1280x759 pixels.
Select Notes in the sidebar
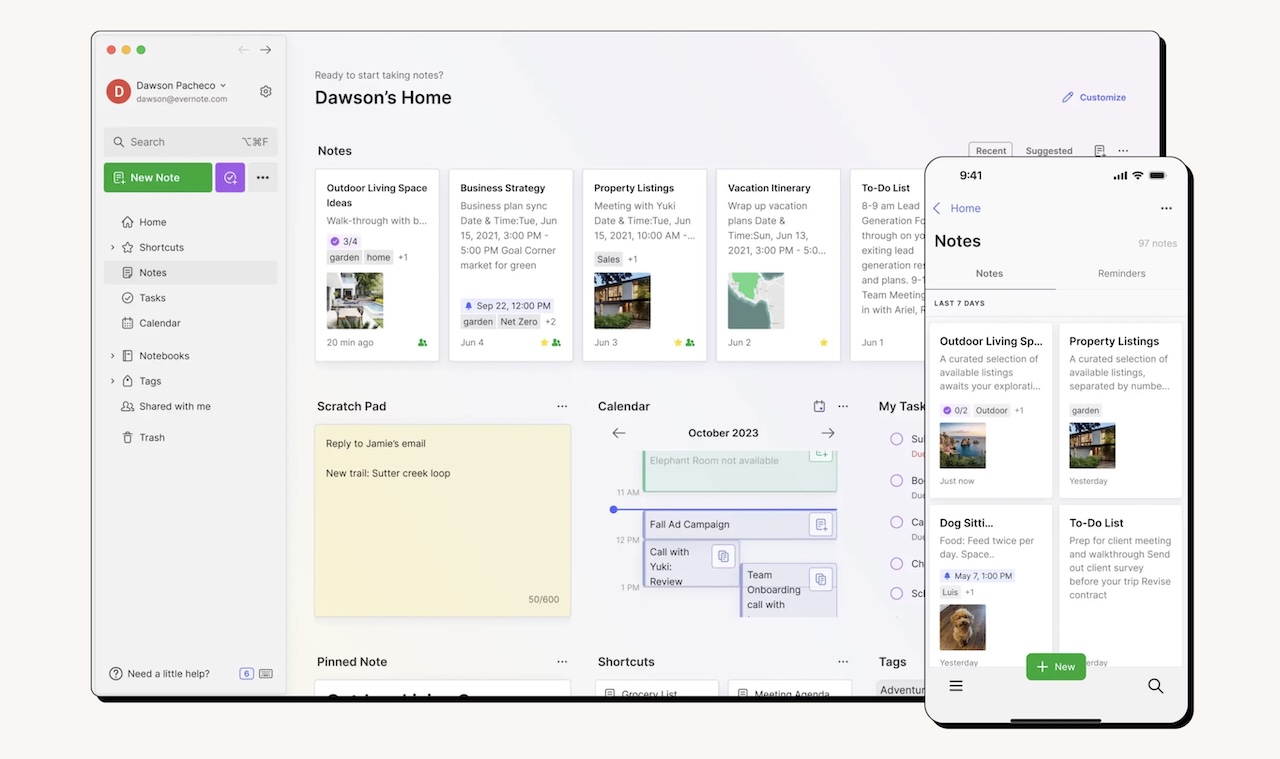coord(190,272)
